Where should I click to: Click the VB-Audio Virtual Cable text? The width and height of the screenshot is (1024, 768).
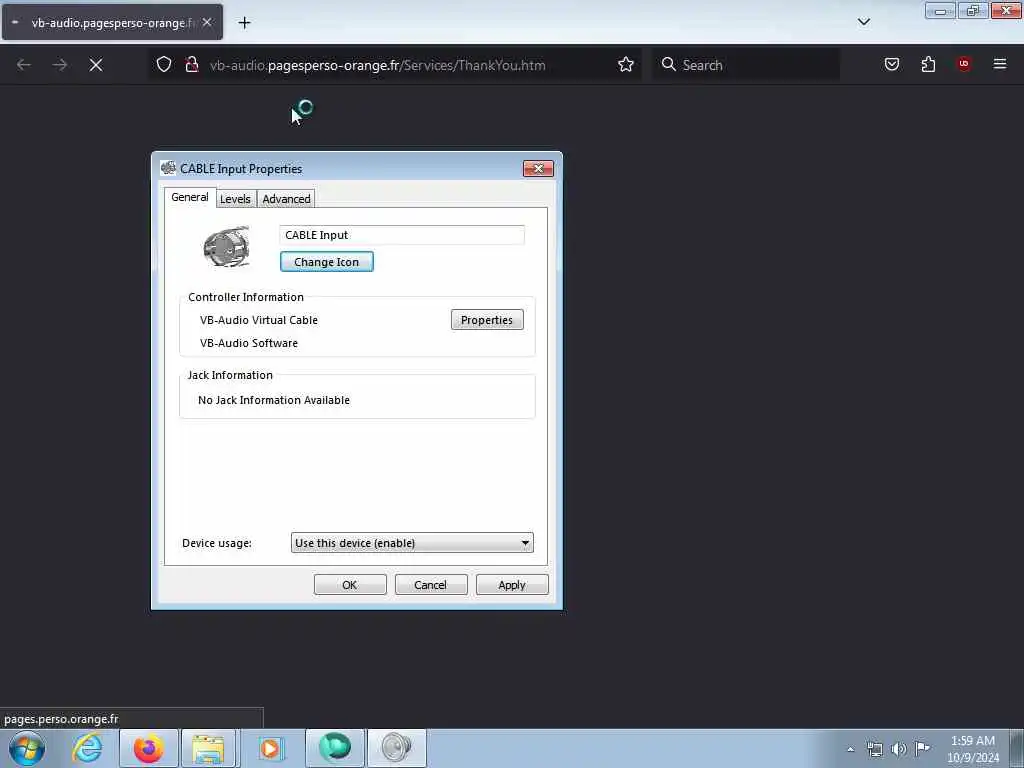[x=259, y=320]
